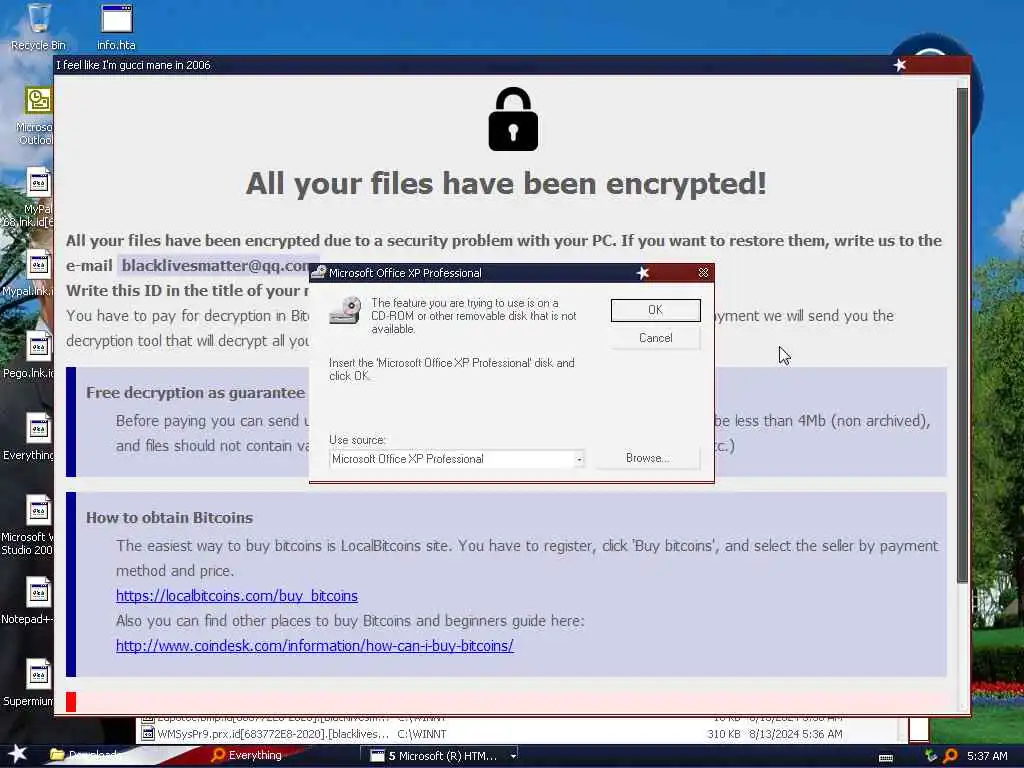Viewport: 1024px width, 768px height.
Task: Click Cancel in the Office XP dialog
Action: click(x=656, y=338)
